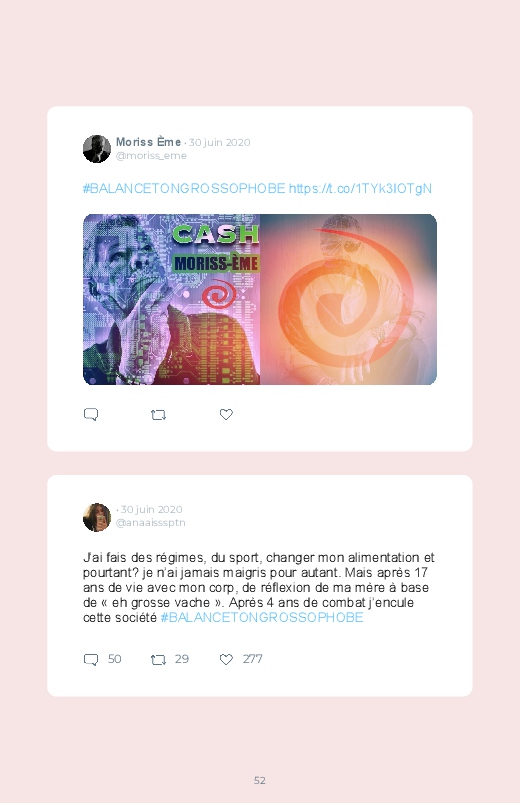Viewport: 520px width, 803px height.
Task: Open the @anaaisssptn profile picture
Action: [97, 517]
